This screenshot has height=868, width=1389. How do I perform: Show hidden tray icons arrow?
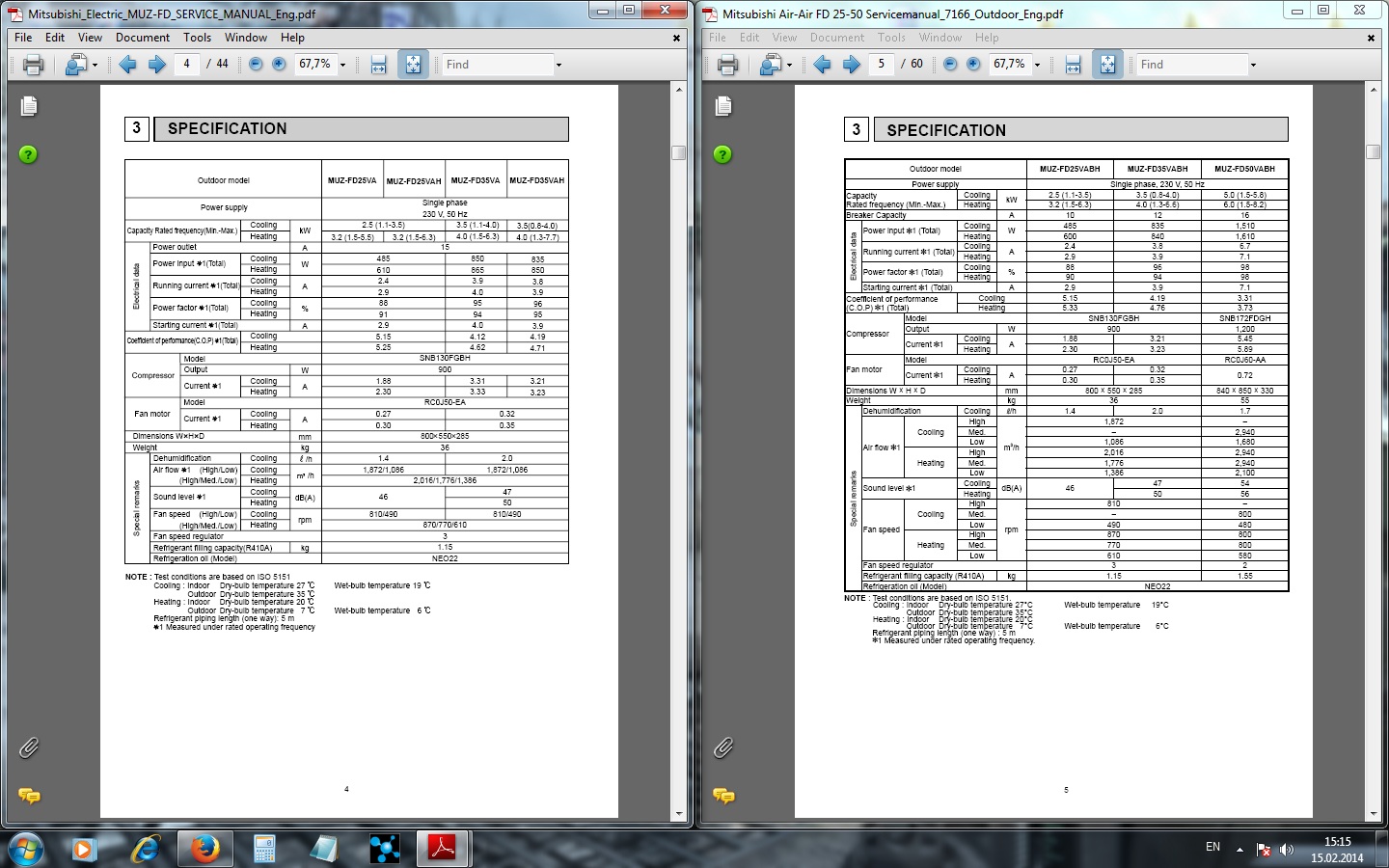pyautogui.click(x=1240, y=849)
